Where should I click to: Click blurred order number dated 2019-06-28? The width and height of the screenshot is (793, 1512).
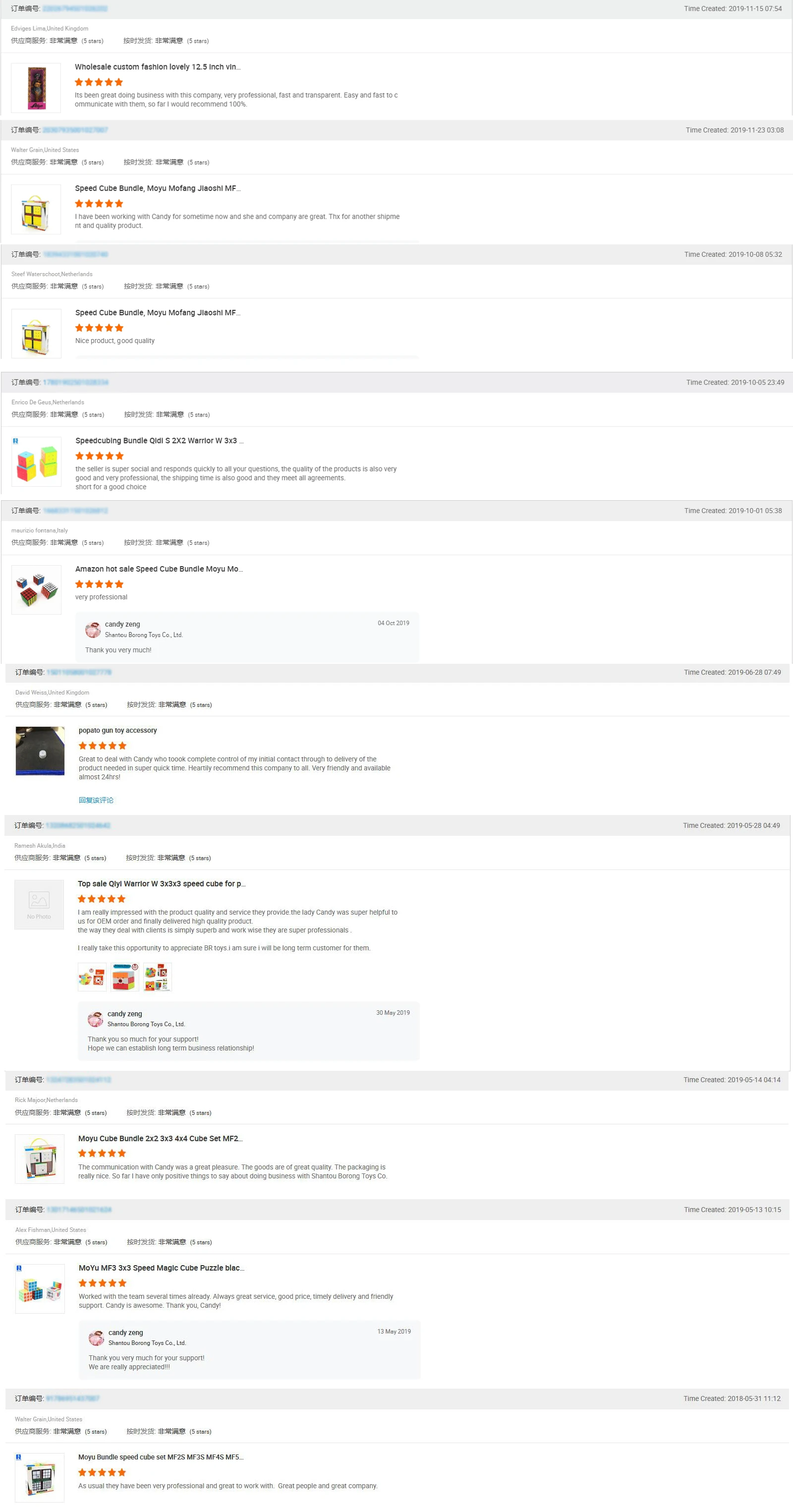[79, 672]
